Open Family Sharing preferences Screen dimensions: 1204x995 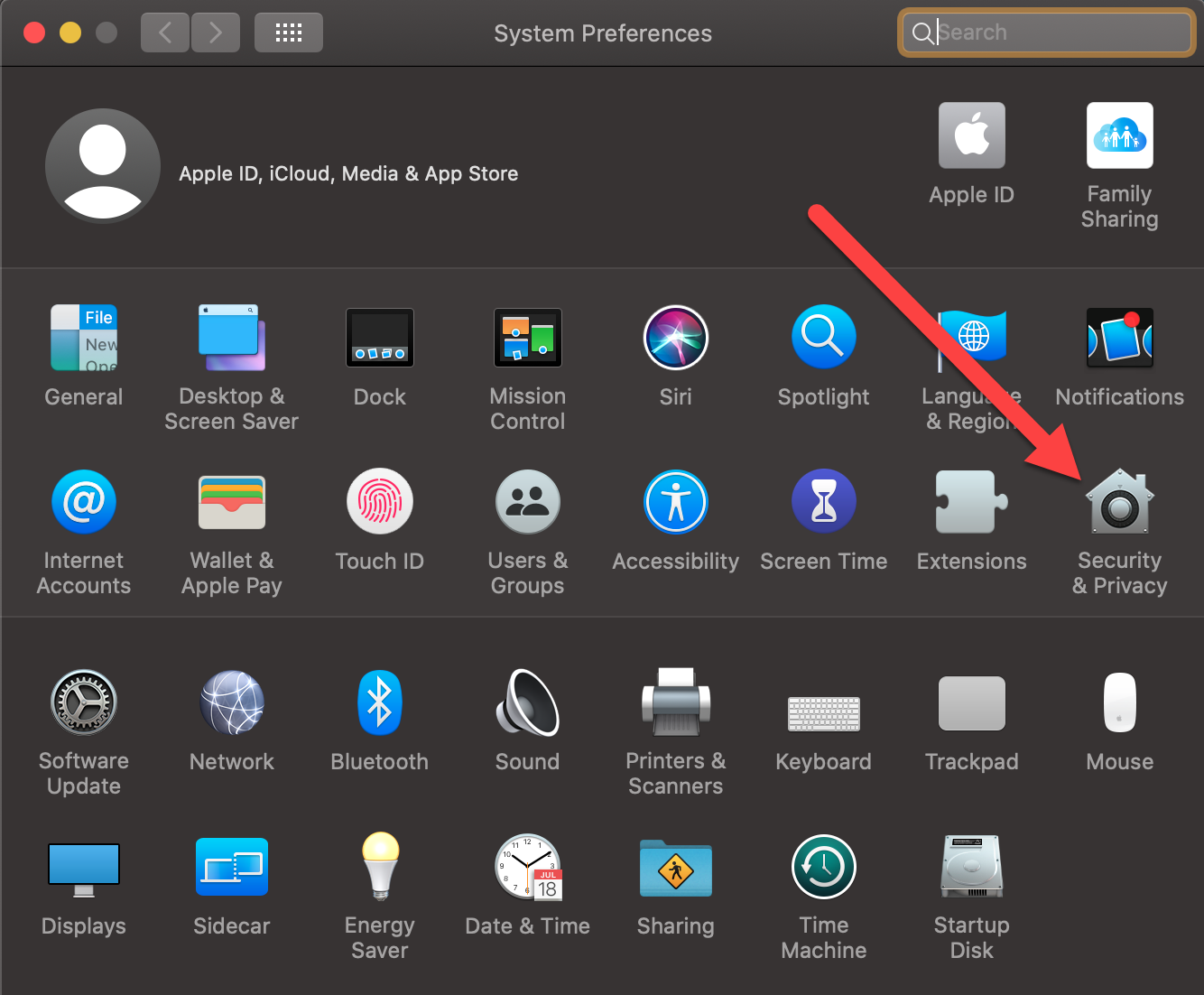tap(1120, 135)
